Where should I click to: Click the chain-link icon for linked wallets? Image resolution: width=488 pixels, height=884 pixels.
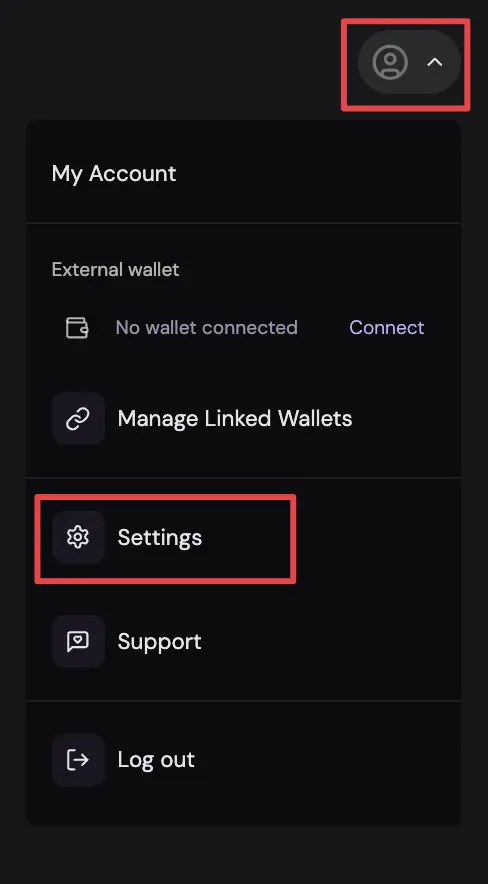pyautogui.click(x=78, y=419)
